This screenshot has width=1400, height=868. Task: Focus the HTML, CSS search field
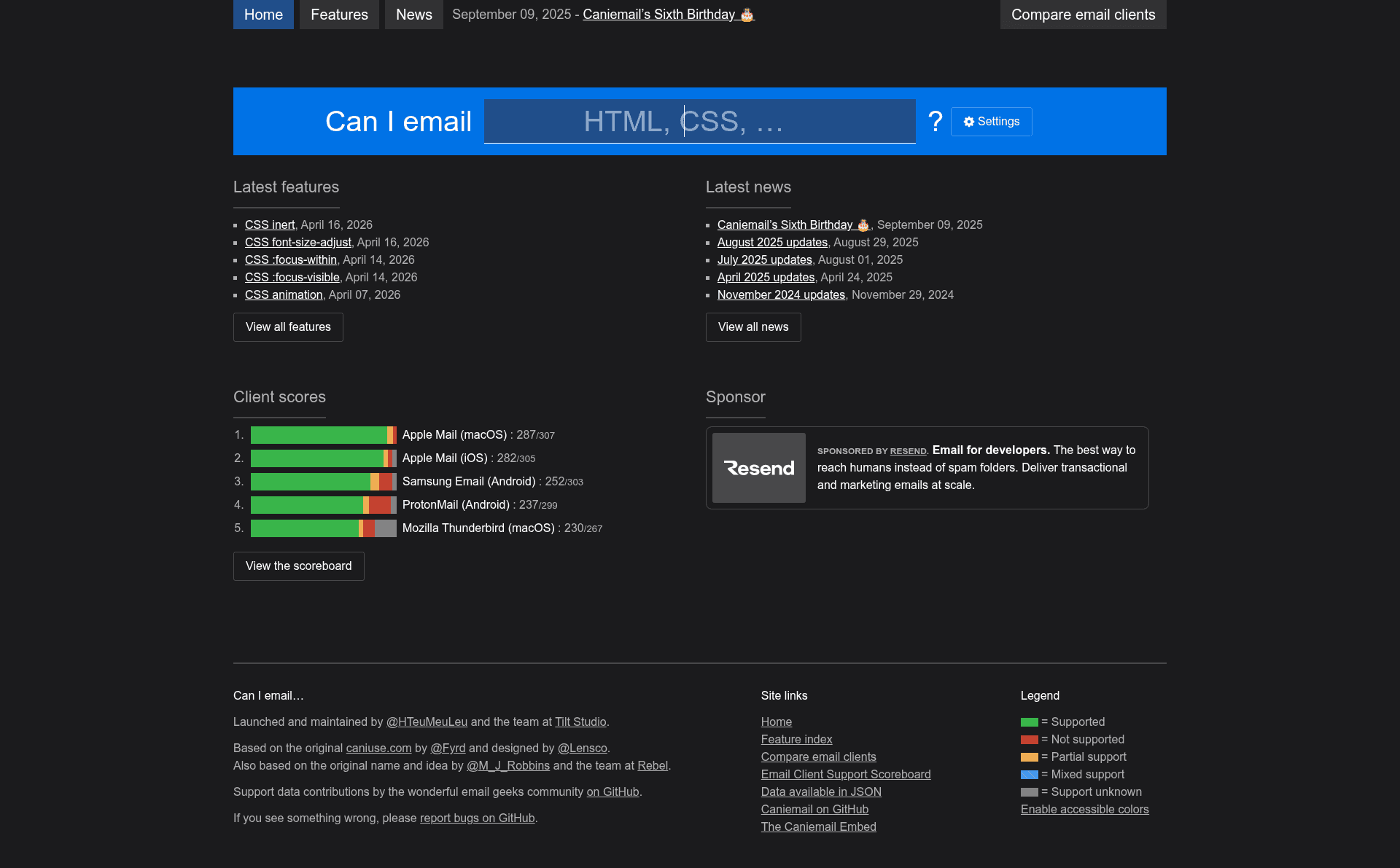(699, 121)
